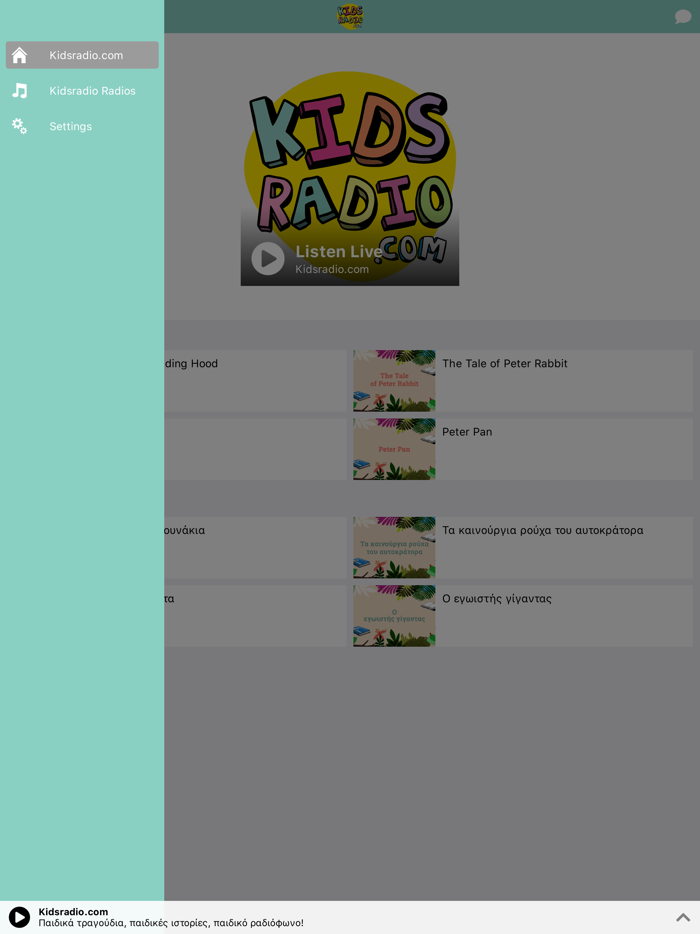Viewport: 700px width, 934px height.
Task: Play the Listen Live stream button
Action: click(267, 259)
